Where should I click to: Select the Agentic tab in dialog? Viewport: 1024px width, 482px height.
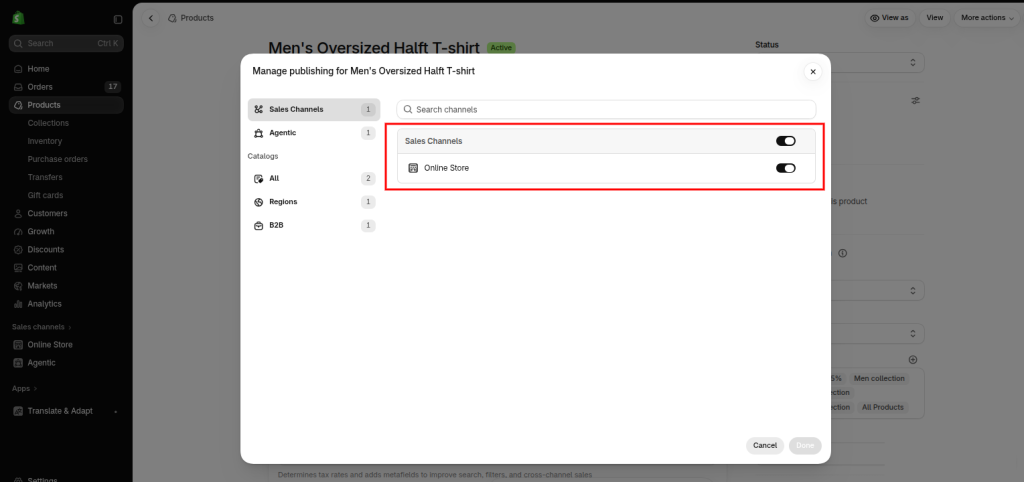(x=313, y=133)
